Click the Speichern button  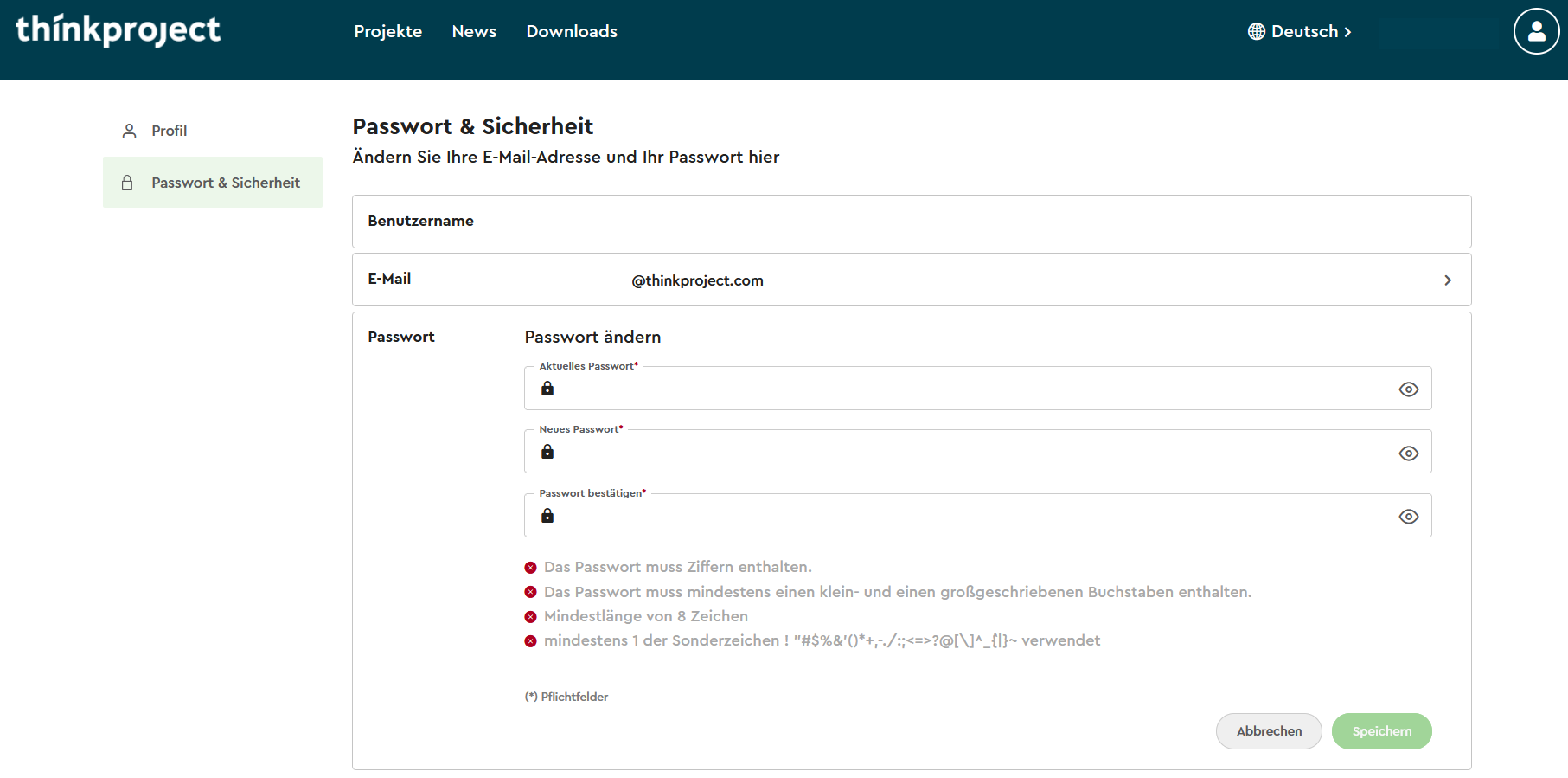[1381, 731]
